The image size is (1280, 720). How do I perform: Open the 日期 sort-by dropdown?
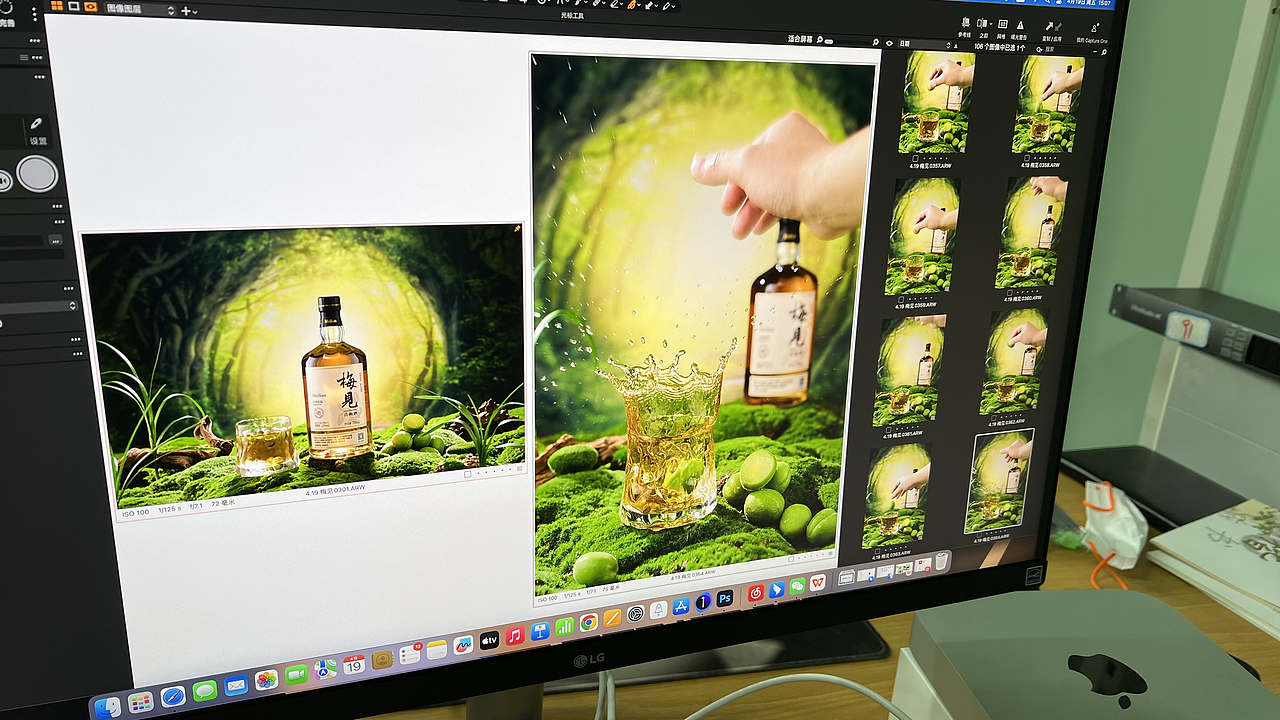[925, 44]
